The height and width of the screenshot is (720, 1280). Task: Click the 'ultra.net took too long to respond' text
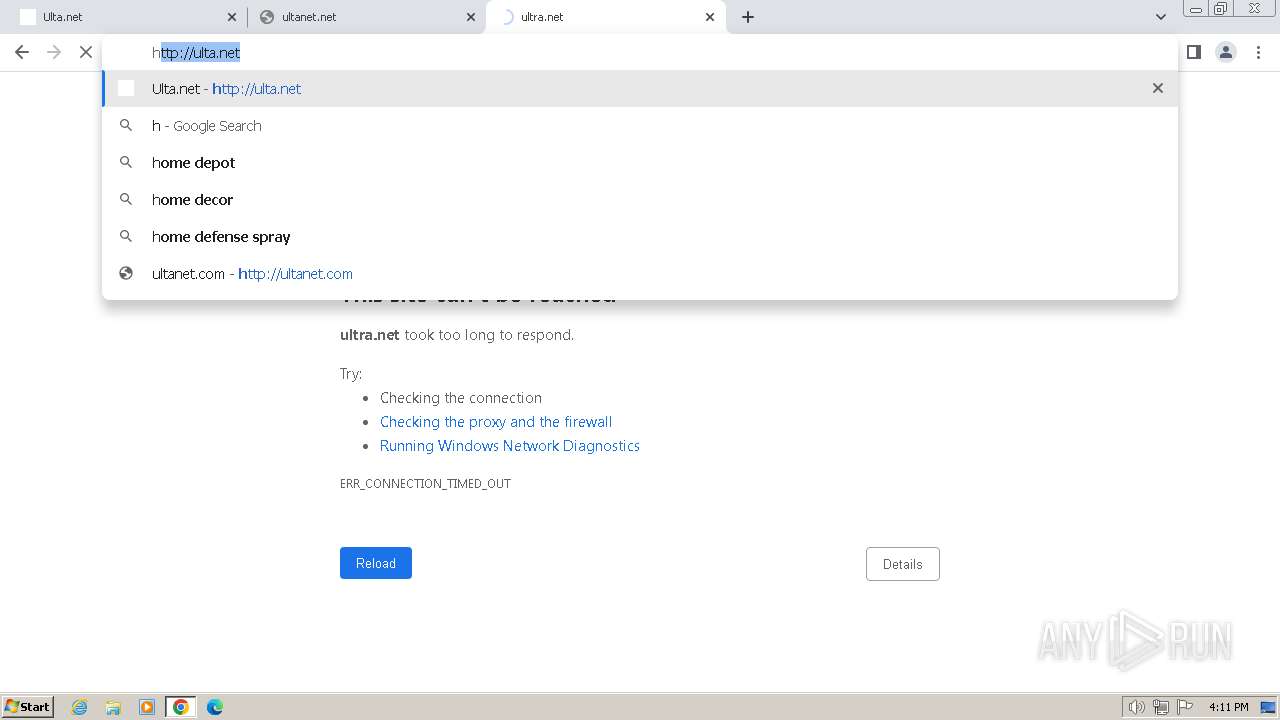tap(457, 335)
